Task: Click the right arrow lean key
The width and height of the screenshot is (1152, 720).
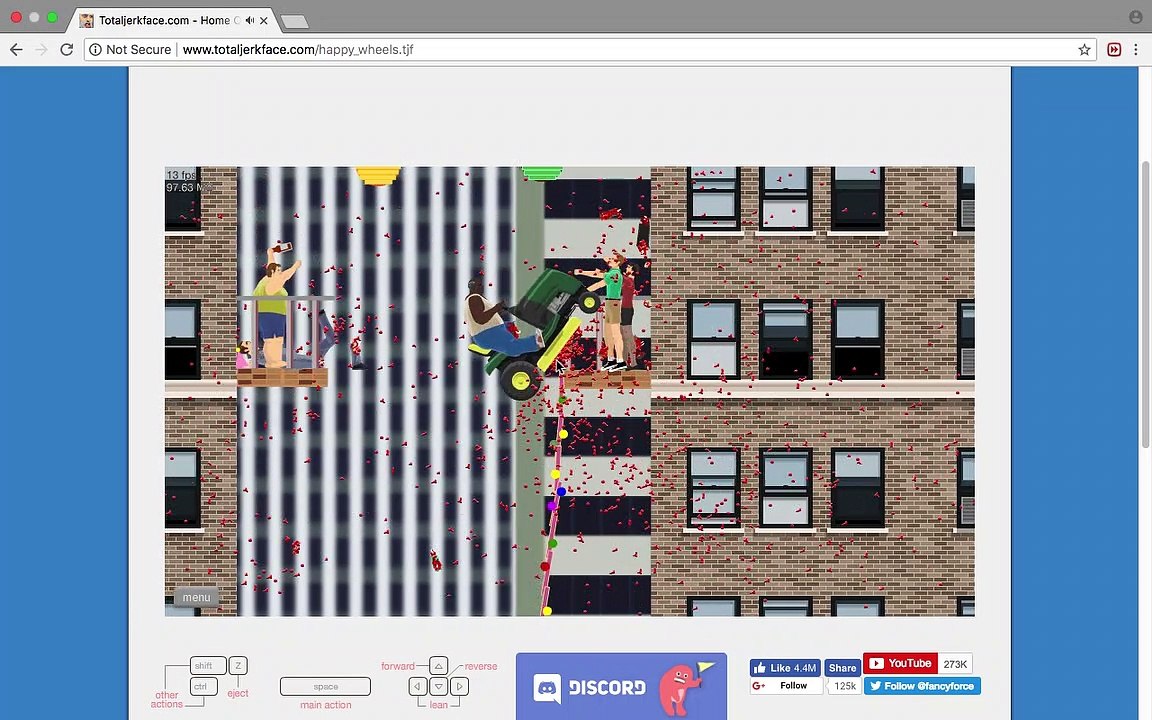Action: (459, 686)
